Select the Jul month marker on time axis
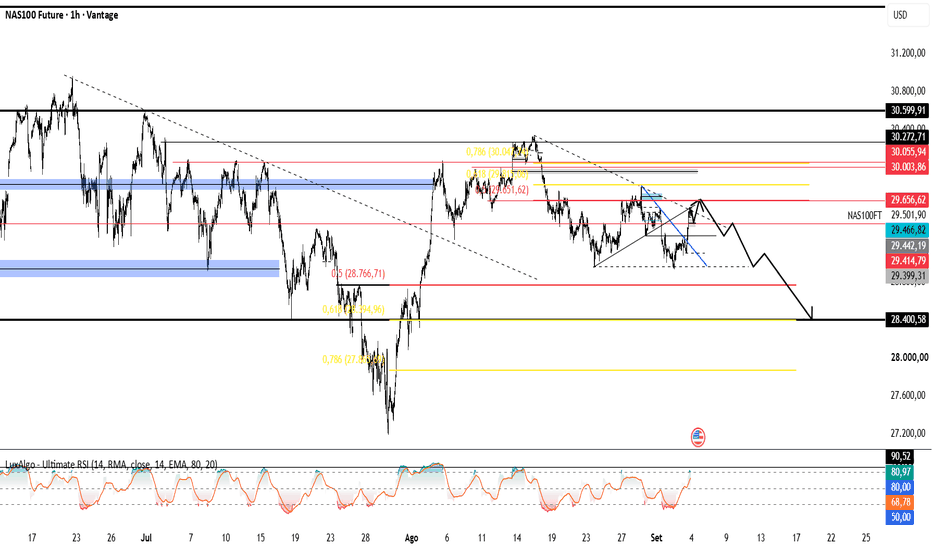 (146, 538)
